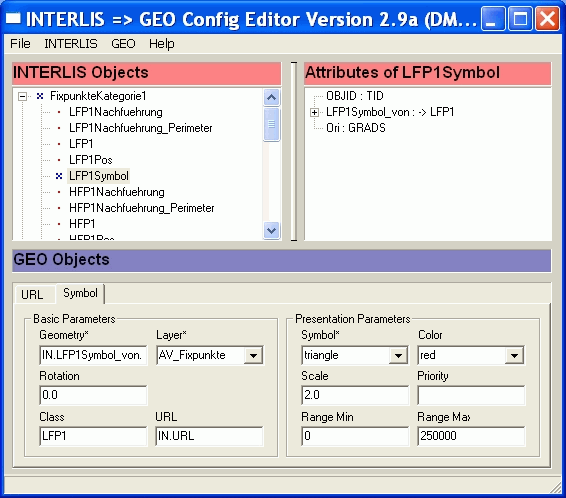Maximize the Config Editor window

(520, 18)
